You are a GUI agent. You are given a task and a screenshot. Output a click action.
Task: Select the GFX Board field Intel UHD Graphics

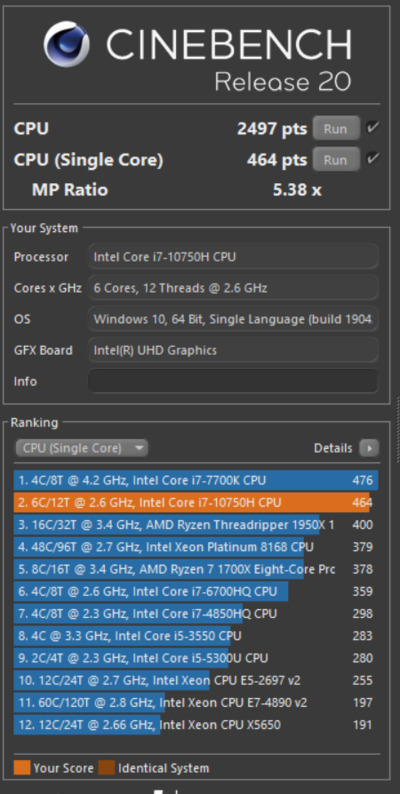click(x=233, y=350)
